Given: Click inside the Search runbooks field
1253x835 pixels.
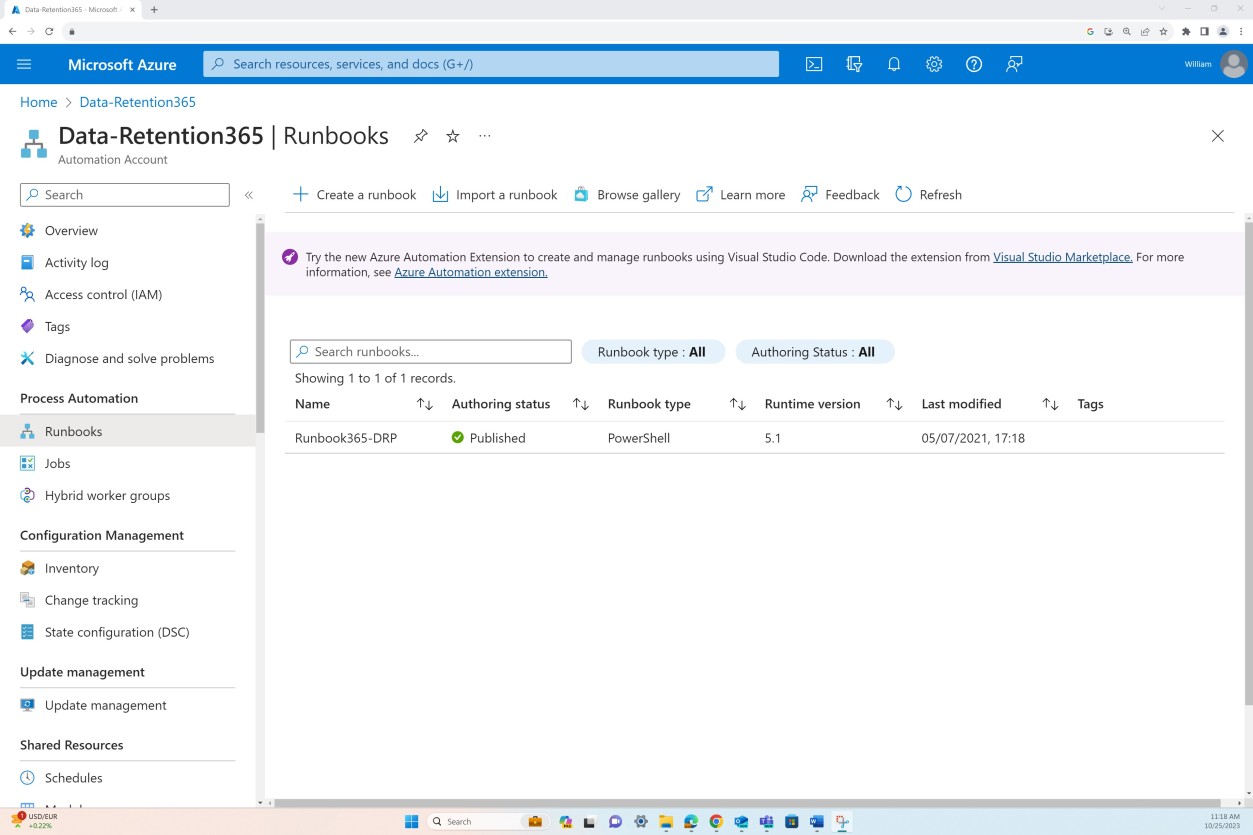Looking at the screenshot, I should pos(430,351).
